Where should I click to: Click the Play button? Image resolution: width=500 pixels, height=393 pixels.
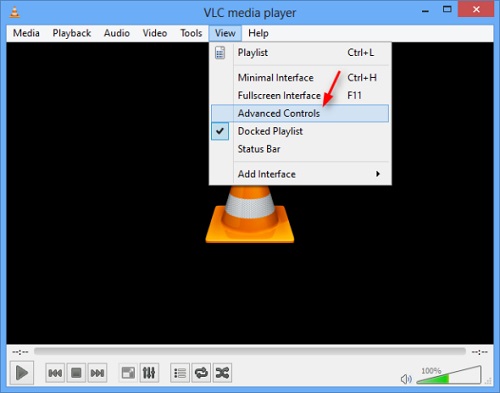pos(22,372)
